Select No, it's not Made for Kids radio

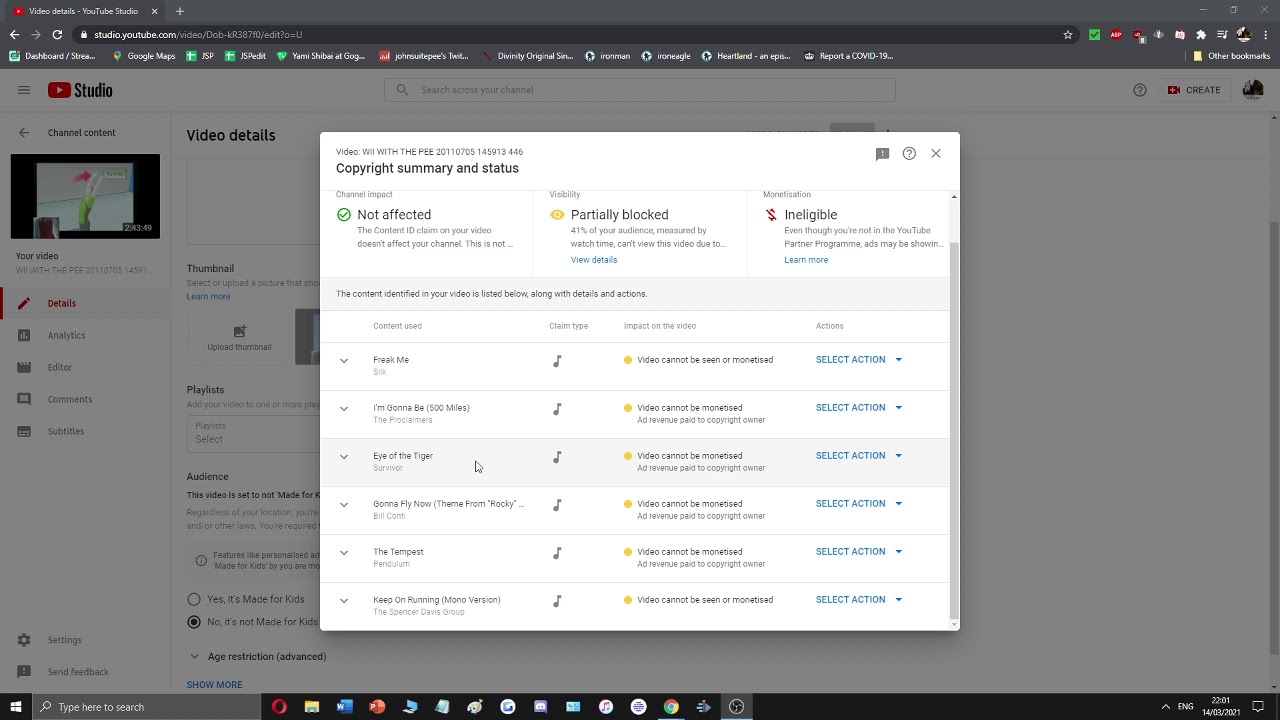(x=194, y=622)
